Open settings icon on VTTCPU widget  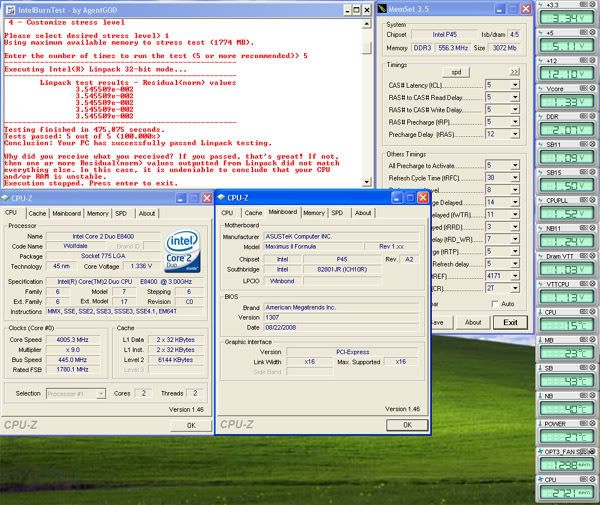(x=584, y=283)
